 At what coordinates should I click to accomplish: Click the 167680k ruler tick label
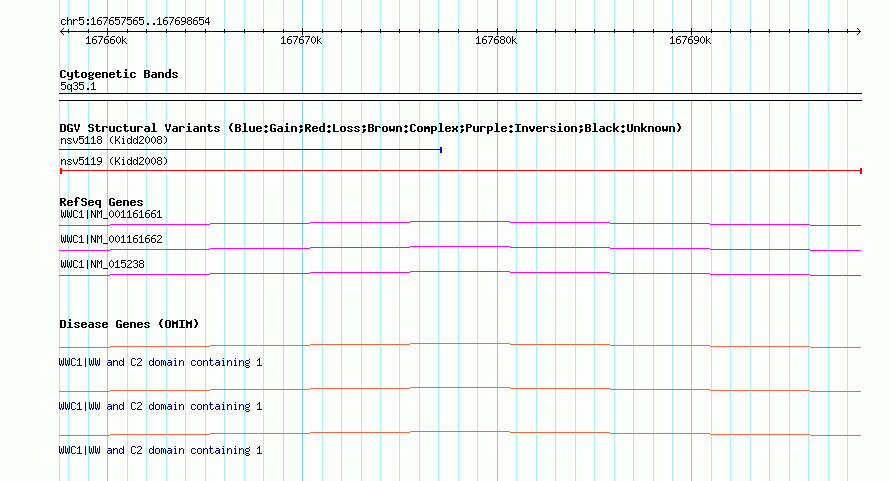coord(496,40)
